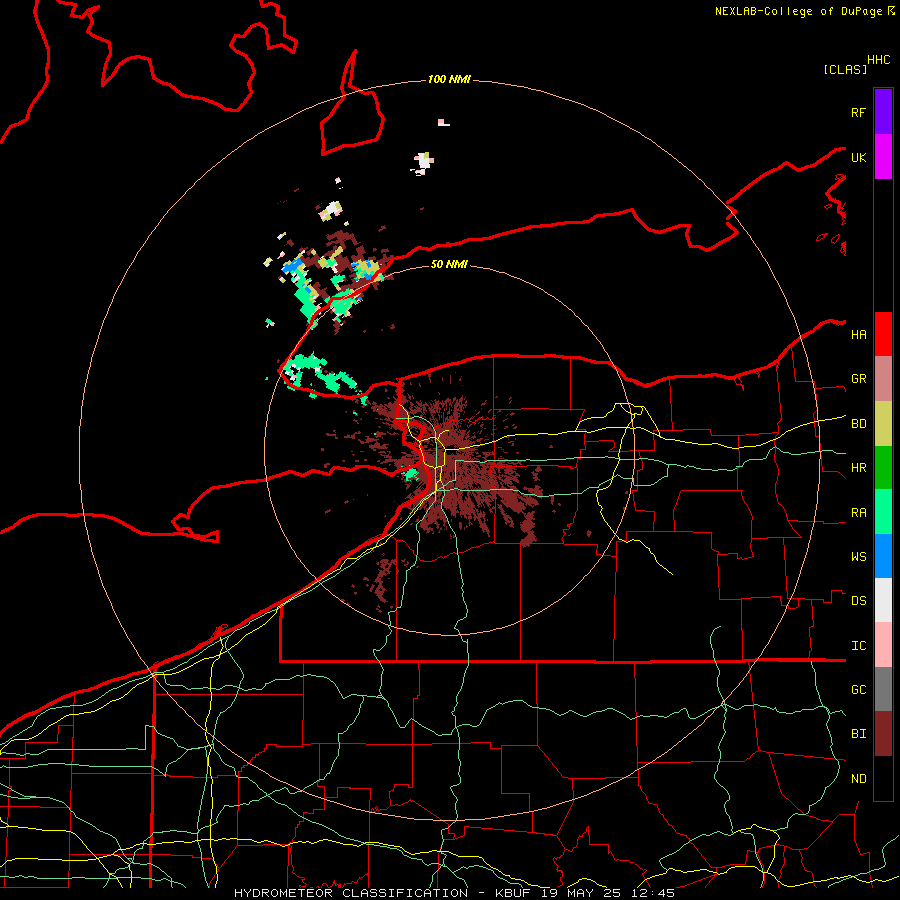Click the 'BD' legend label
The width and height of the screenshot is (900, 900).
tap(858, 424)
